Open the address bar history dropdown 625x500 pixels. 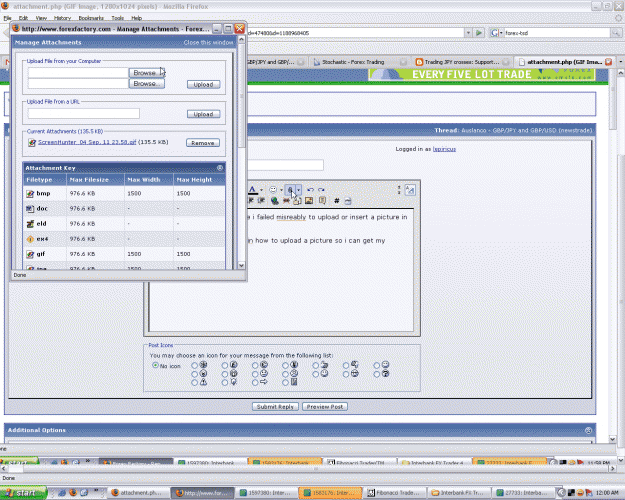click(x=468, y=33)
